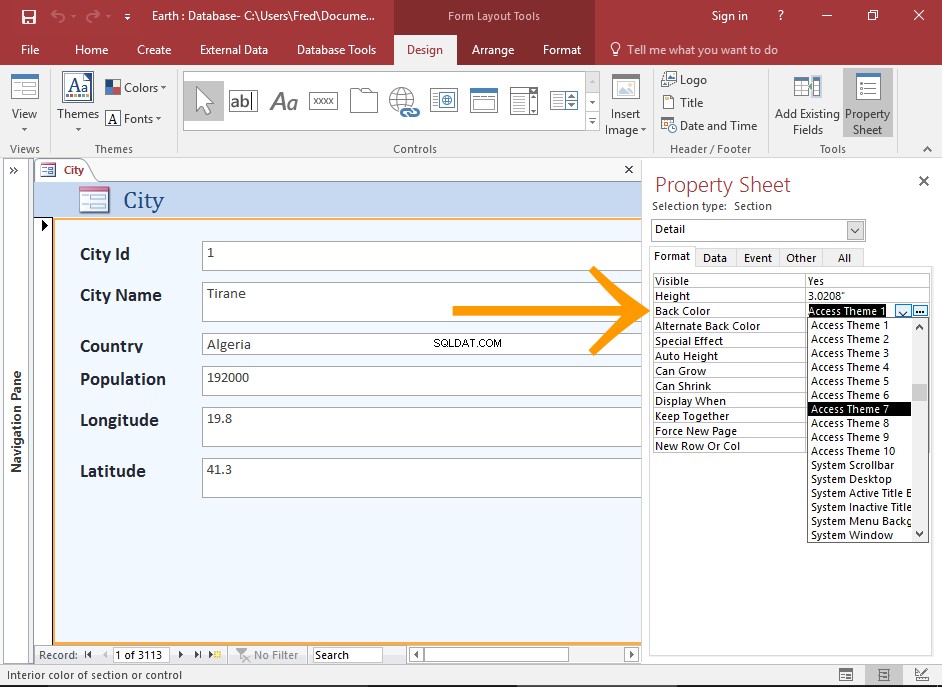Insert Date and Time
This screenshot has height=687, width=942.
tap(709, 126)
